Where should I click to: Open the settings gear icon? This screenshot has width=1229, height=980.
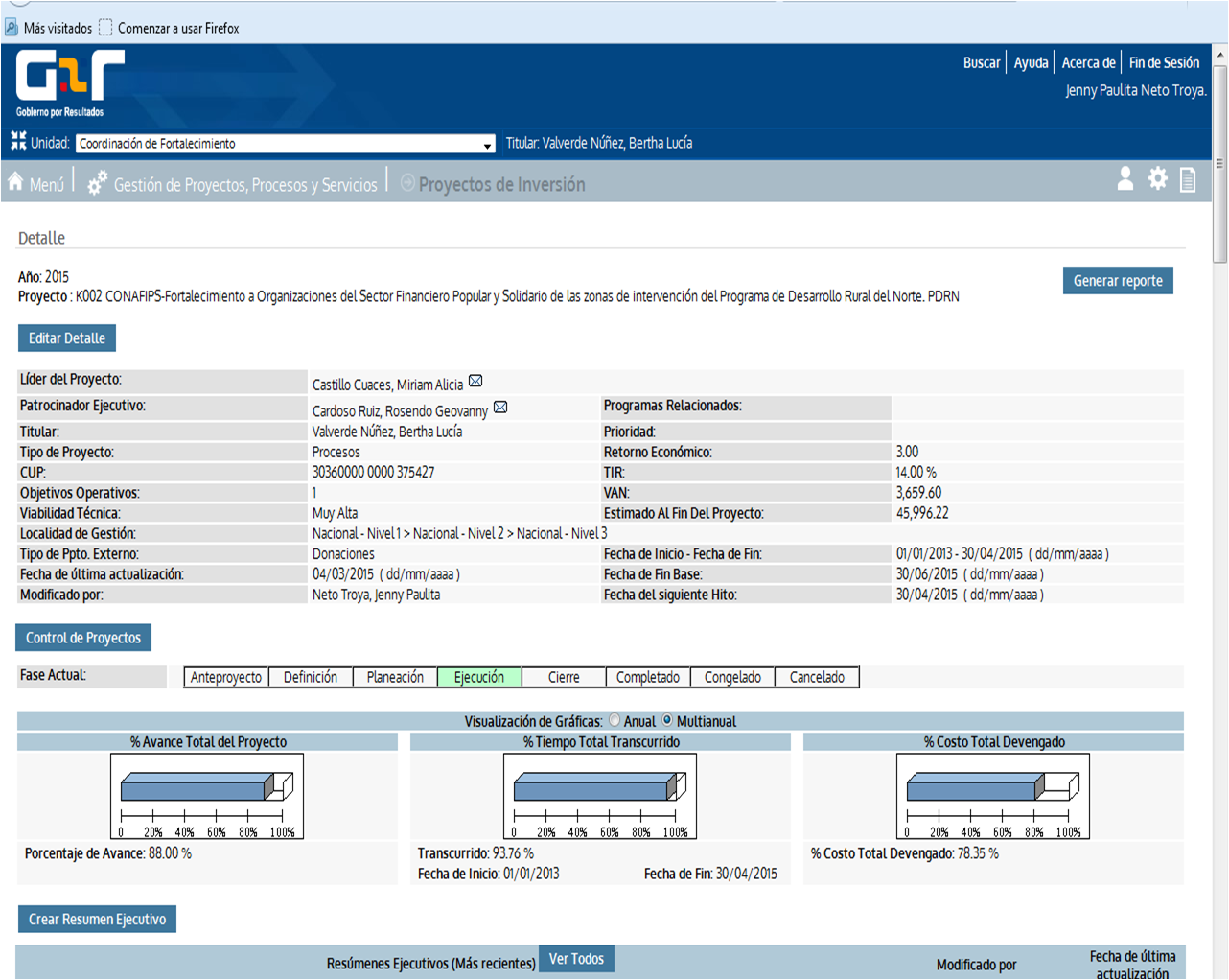(1158, 179)
